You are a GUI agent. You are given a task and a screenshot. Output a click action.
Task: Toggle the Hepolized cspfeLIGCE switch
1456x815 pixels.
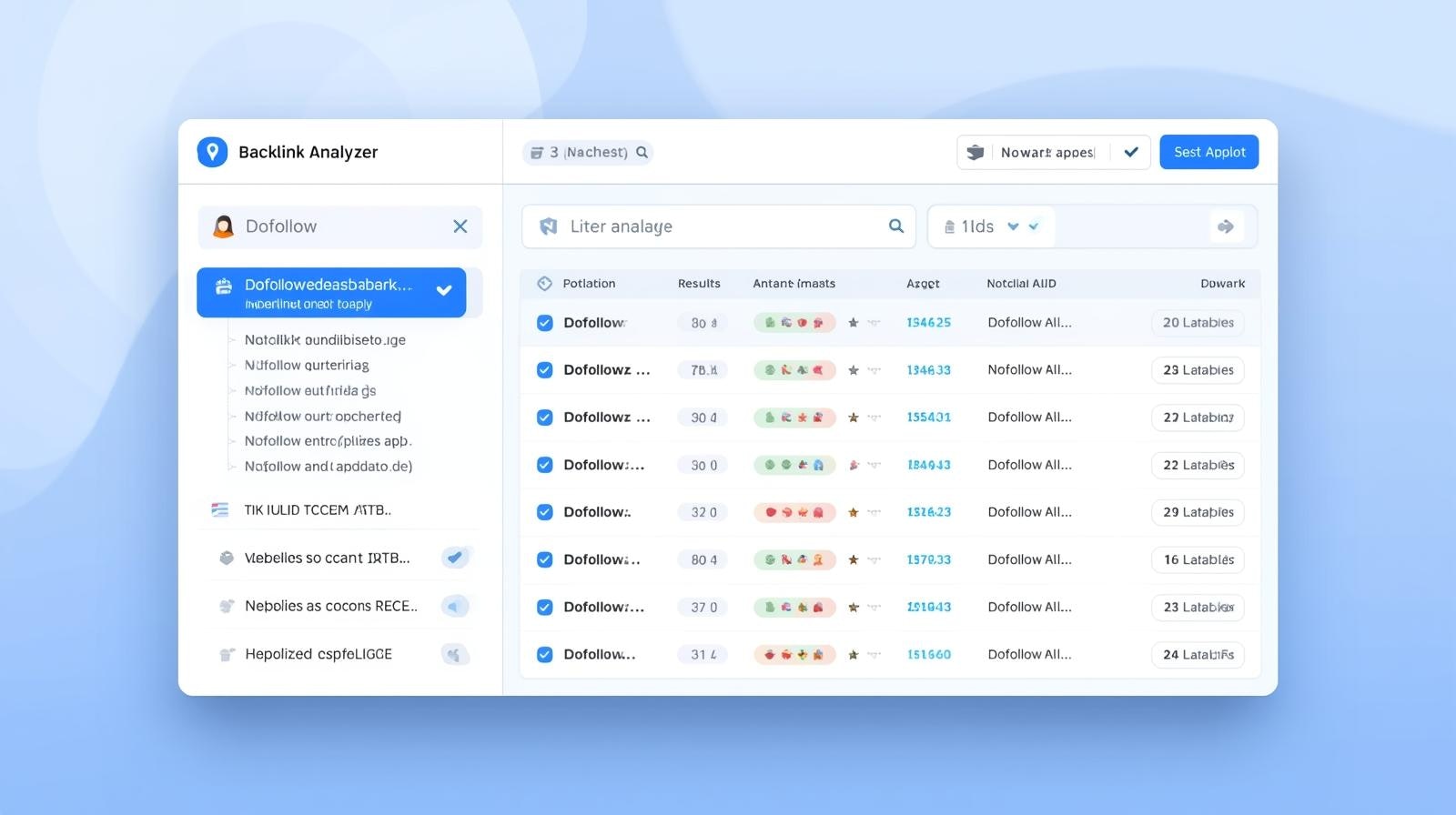pos(456,654)
